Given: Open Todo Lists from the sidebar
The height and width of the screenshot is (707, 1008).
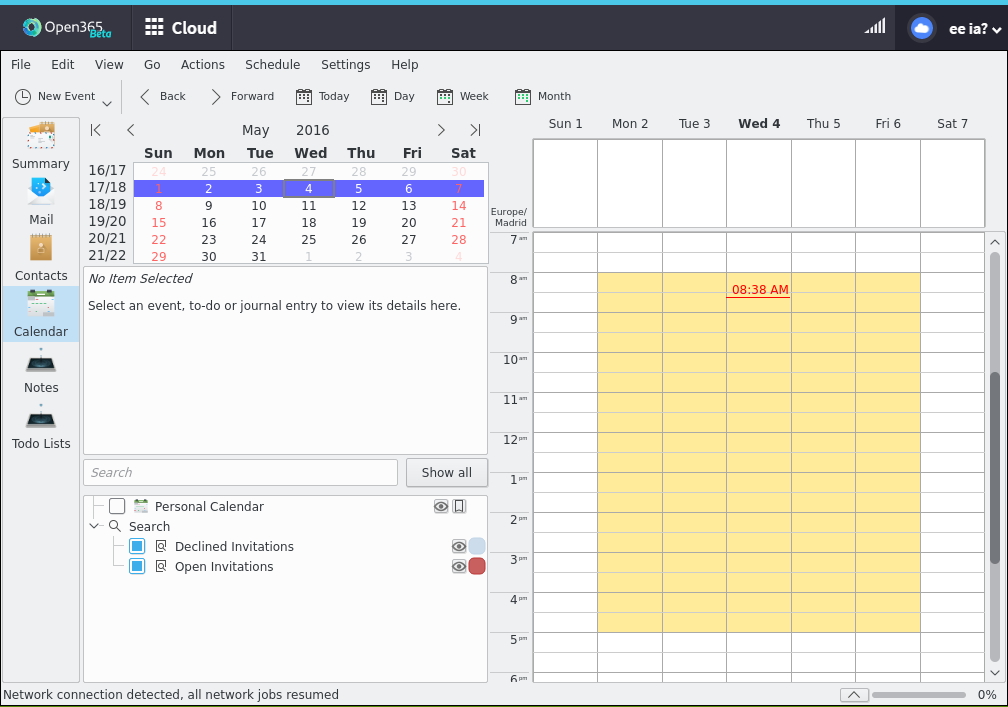Looking at the screenshot, I should 40,427.
